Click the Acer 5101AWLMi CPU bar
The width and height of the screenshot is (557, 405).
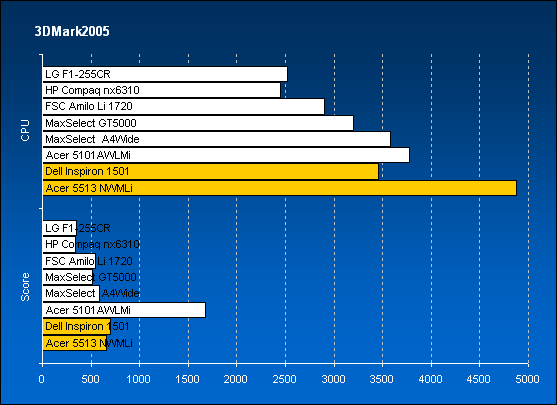(226, 155)
